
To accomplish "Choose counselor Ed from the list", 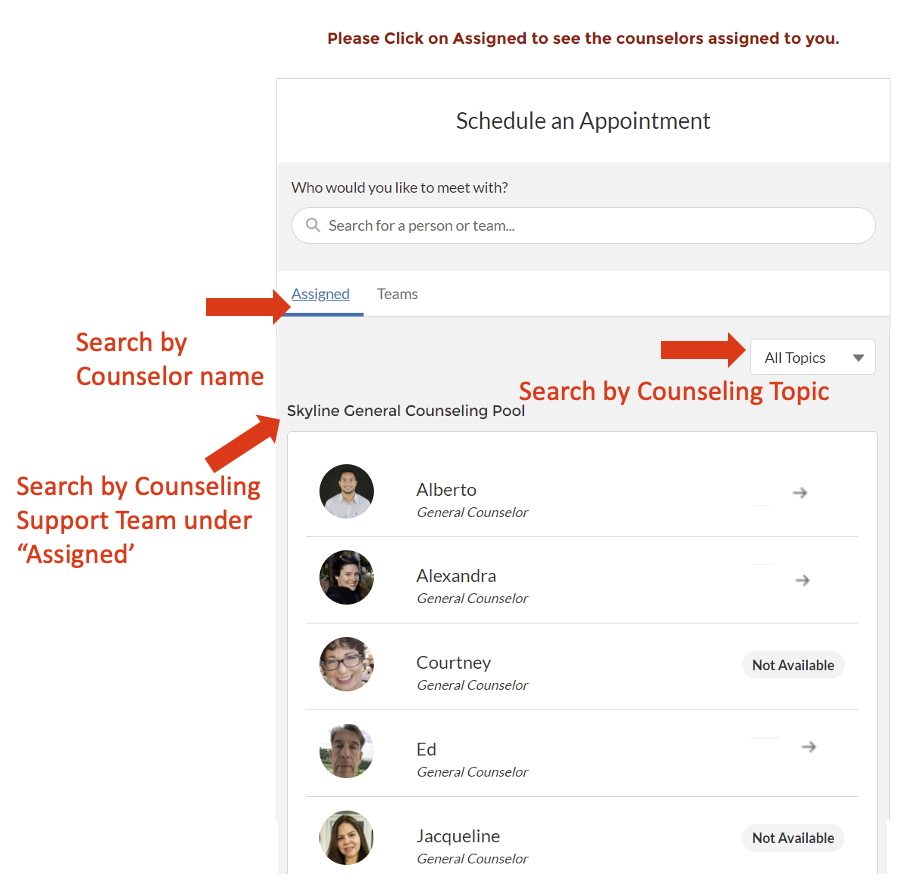I will tap(426, 749).
